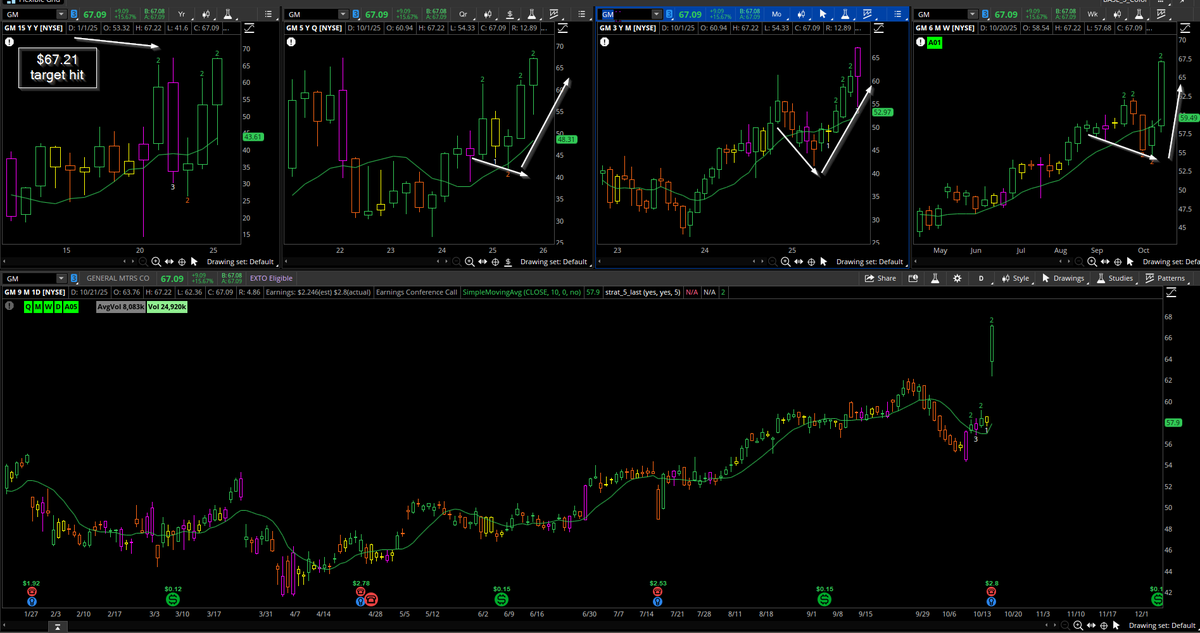Select pointer tool in GM monthly panel toolbar
This screenshot has height=633, width=1200.
pyautogui.click(x=823, y=14)
